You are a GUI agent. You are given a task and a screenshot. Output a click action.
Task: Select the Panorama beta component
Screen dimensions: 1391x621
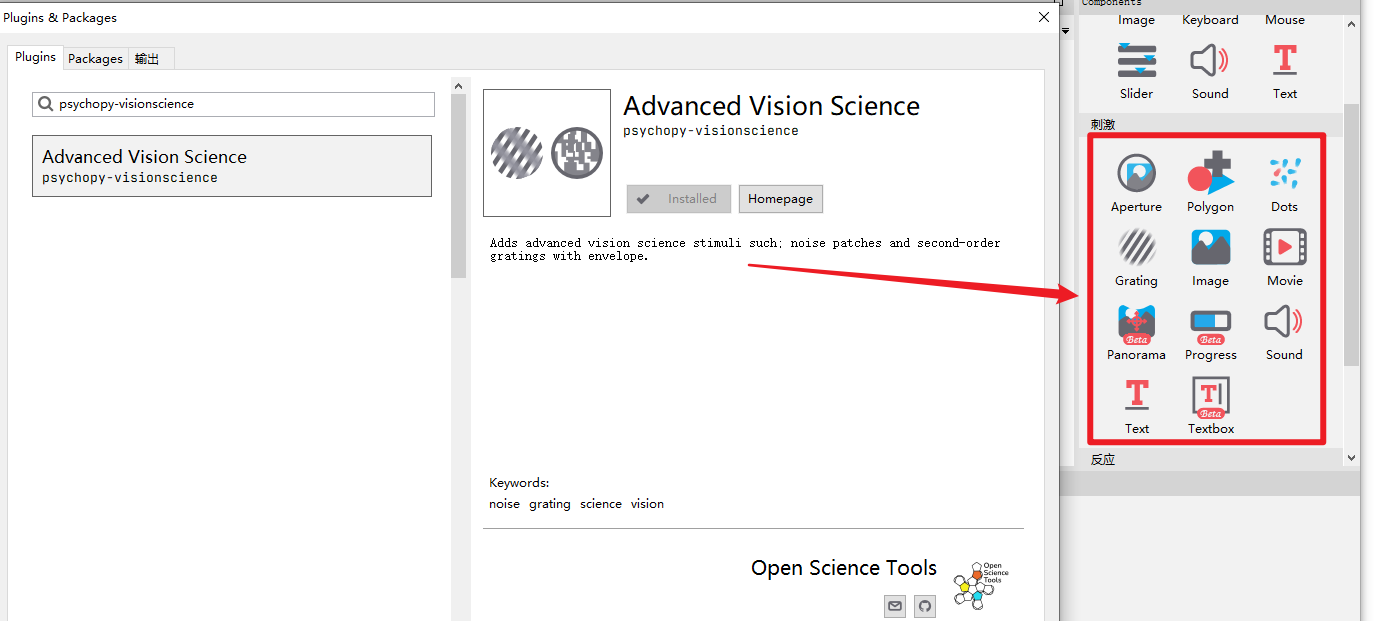point(1136,324)
